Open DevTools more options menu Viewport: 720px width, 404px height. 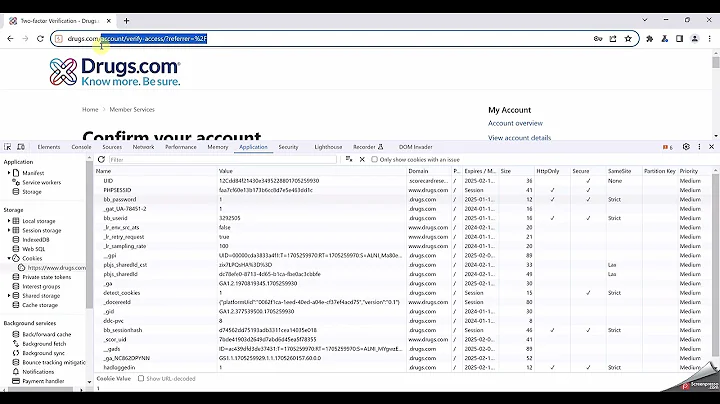point(699,147)
